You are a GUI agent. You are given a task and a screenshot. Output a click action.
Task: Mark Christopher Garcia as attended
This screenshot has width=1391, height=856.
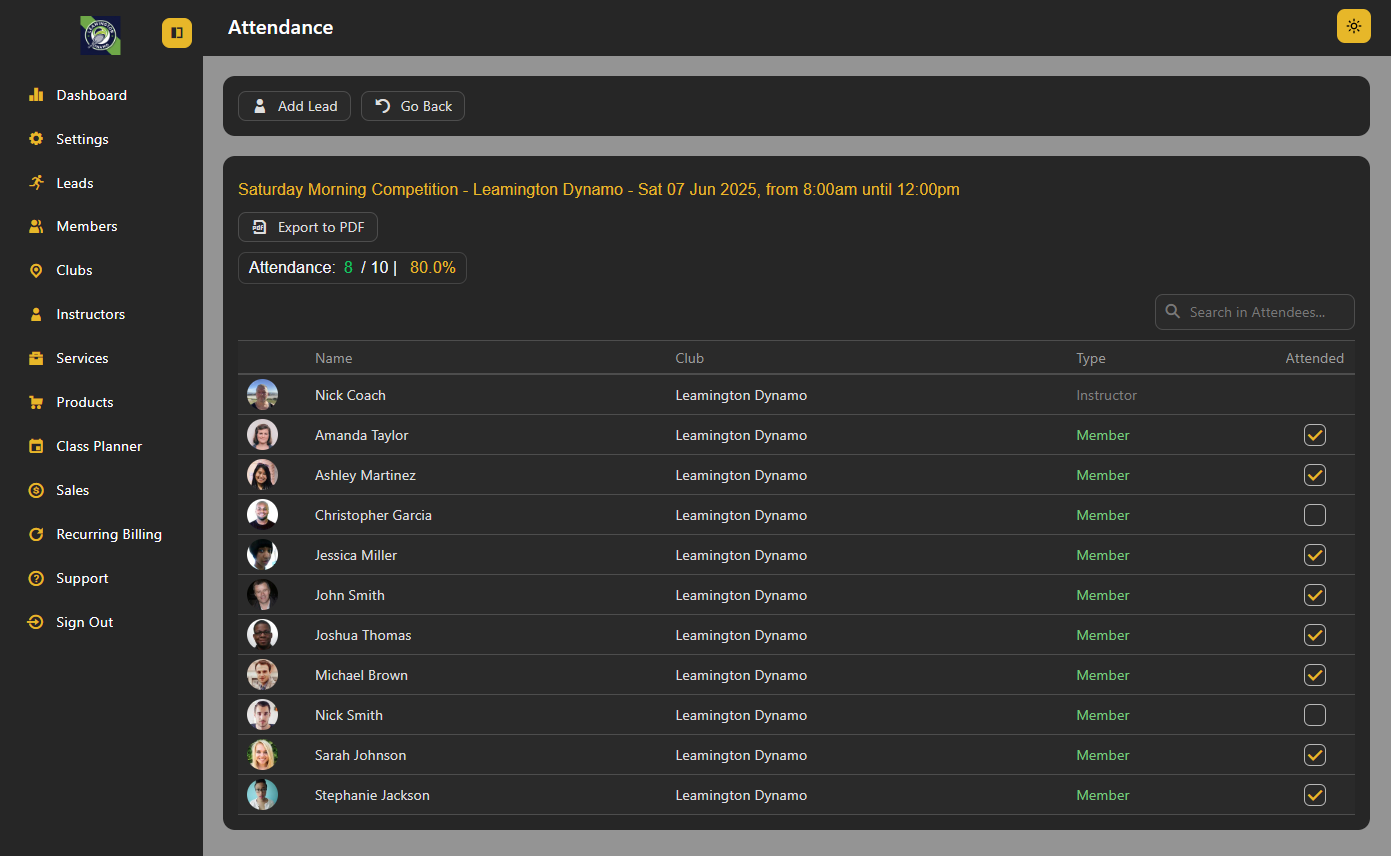pyautogui.click(x=1314, y=515)
